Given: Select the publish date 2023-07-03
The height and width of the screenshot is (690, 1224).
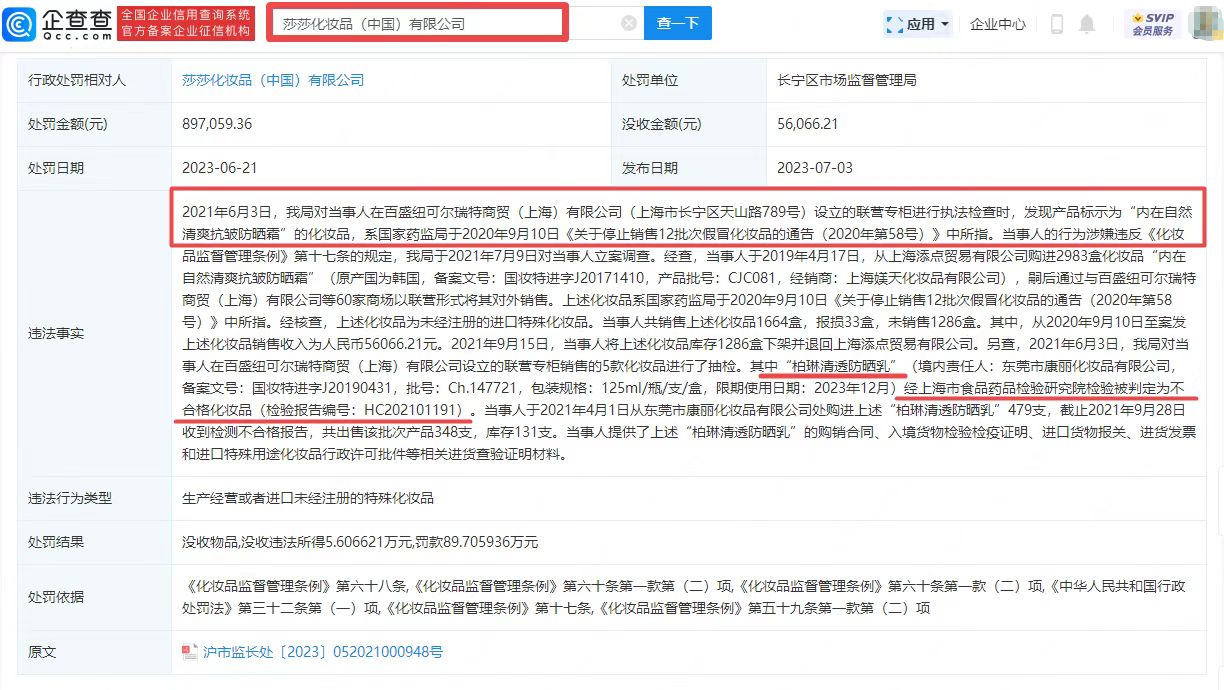Looking at the screenshot, I should [815, 168].
